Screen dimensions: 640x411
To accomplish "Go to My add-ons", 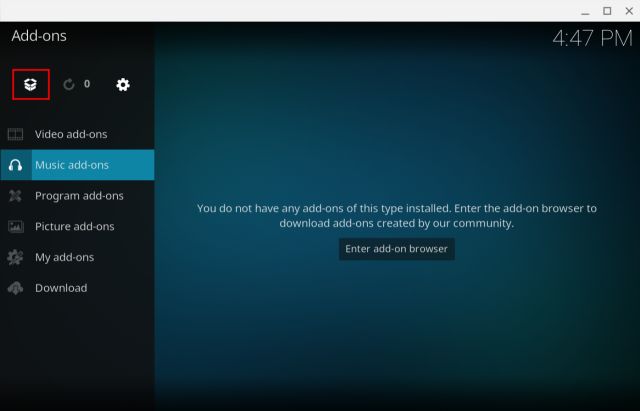I will point(78,258).
